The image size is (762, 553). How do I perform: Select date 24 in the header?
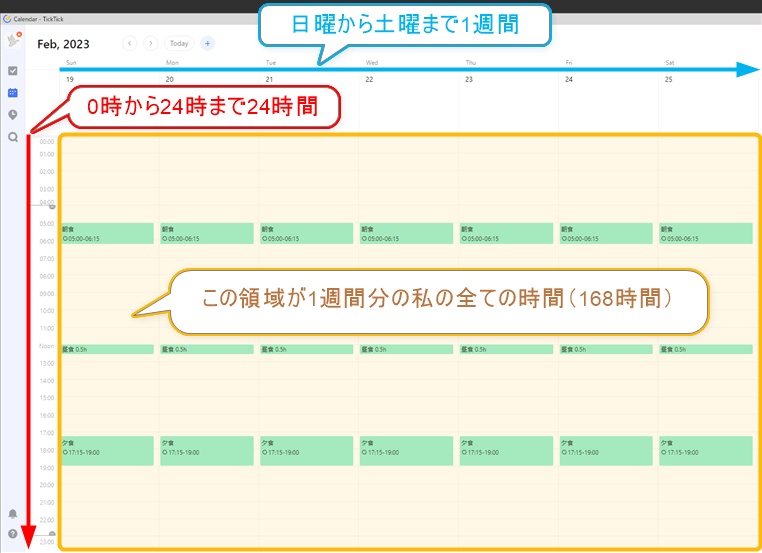pyautogui.click(x=569, y=79)
